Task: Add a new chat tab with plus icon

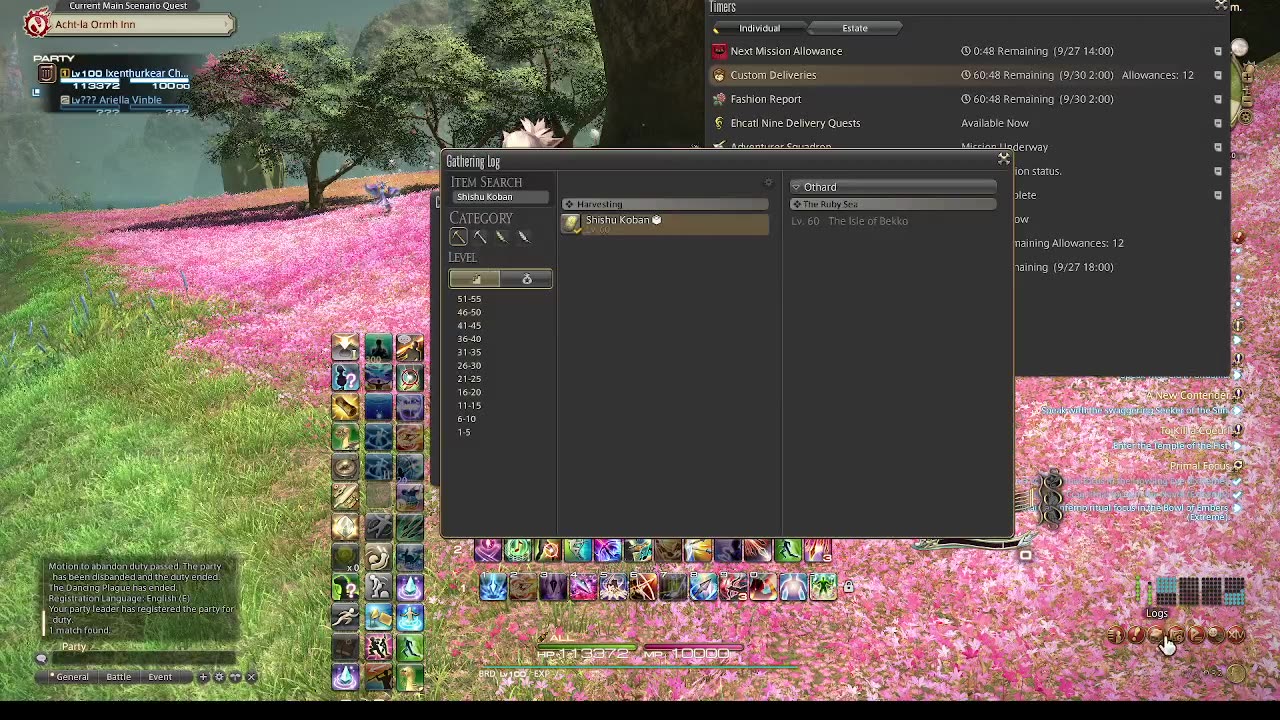Action: [x=203, y=677]
